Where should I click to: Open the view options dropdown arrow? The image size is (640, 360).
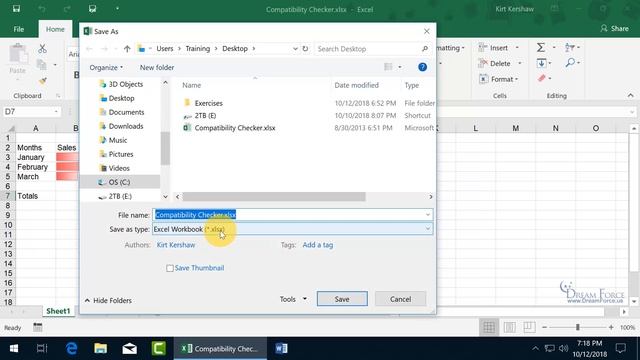pos(400,67)
